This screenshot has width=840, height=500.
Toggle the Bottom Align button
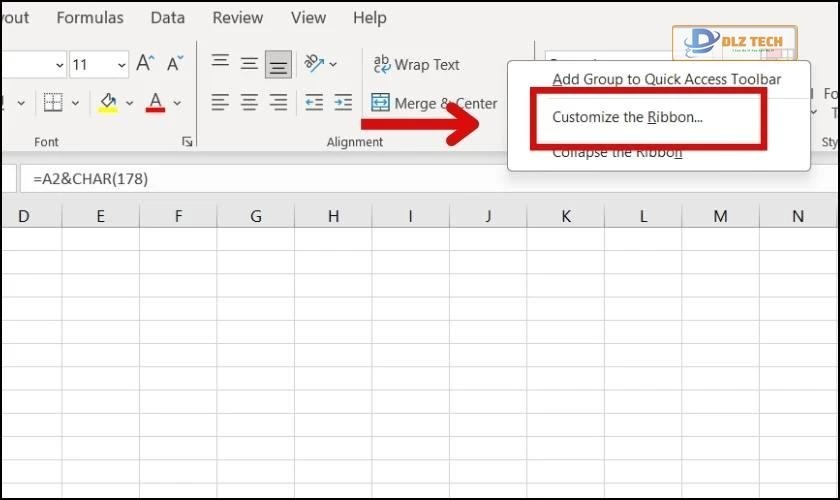pyautogui.click(x=278, y=65)
